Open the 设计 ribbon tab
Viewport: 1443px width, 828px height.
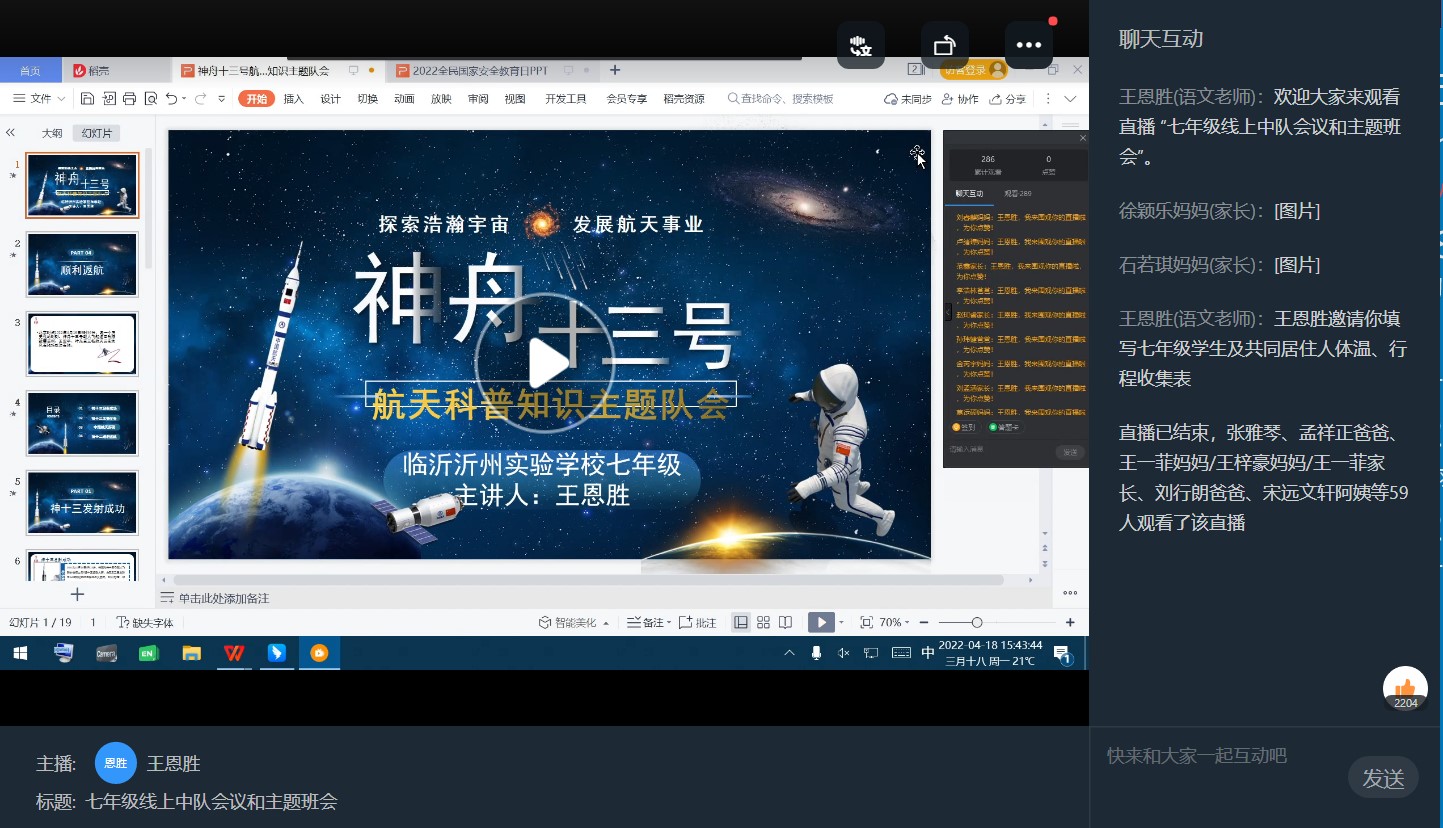[x=330, y=99]
